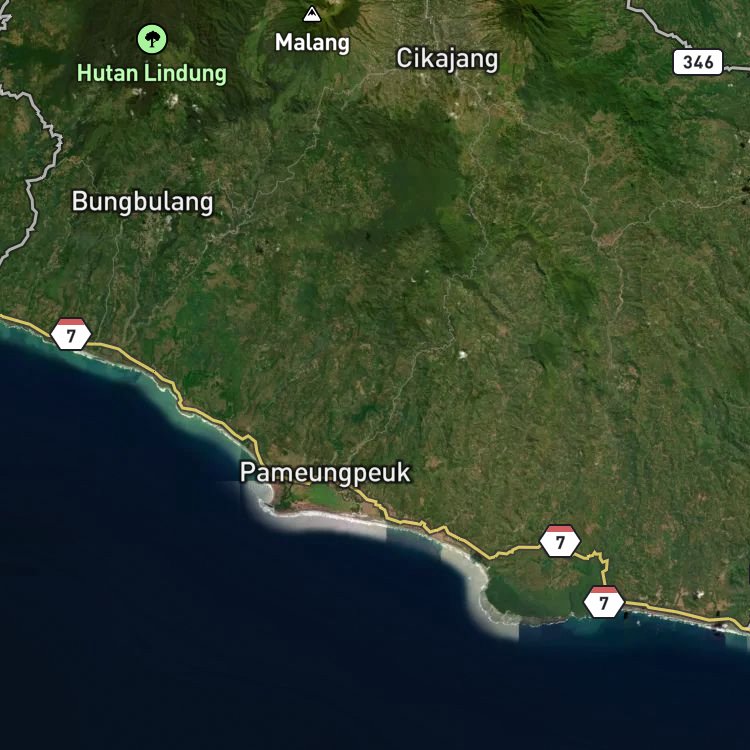Open the Hutan Lindung place label
This screenshot has height=750, width=750.
point(152,74)
